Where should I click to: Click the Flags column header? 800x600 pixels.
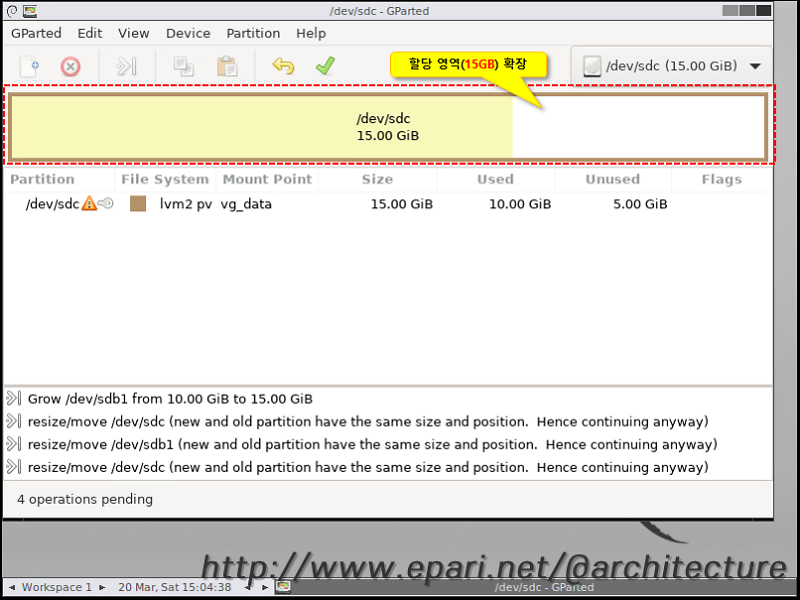click(x=721, y=180)
